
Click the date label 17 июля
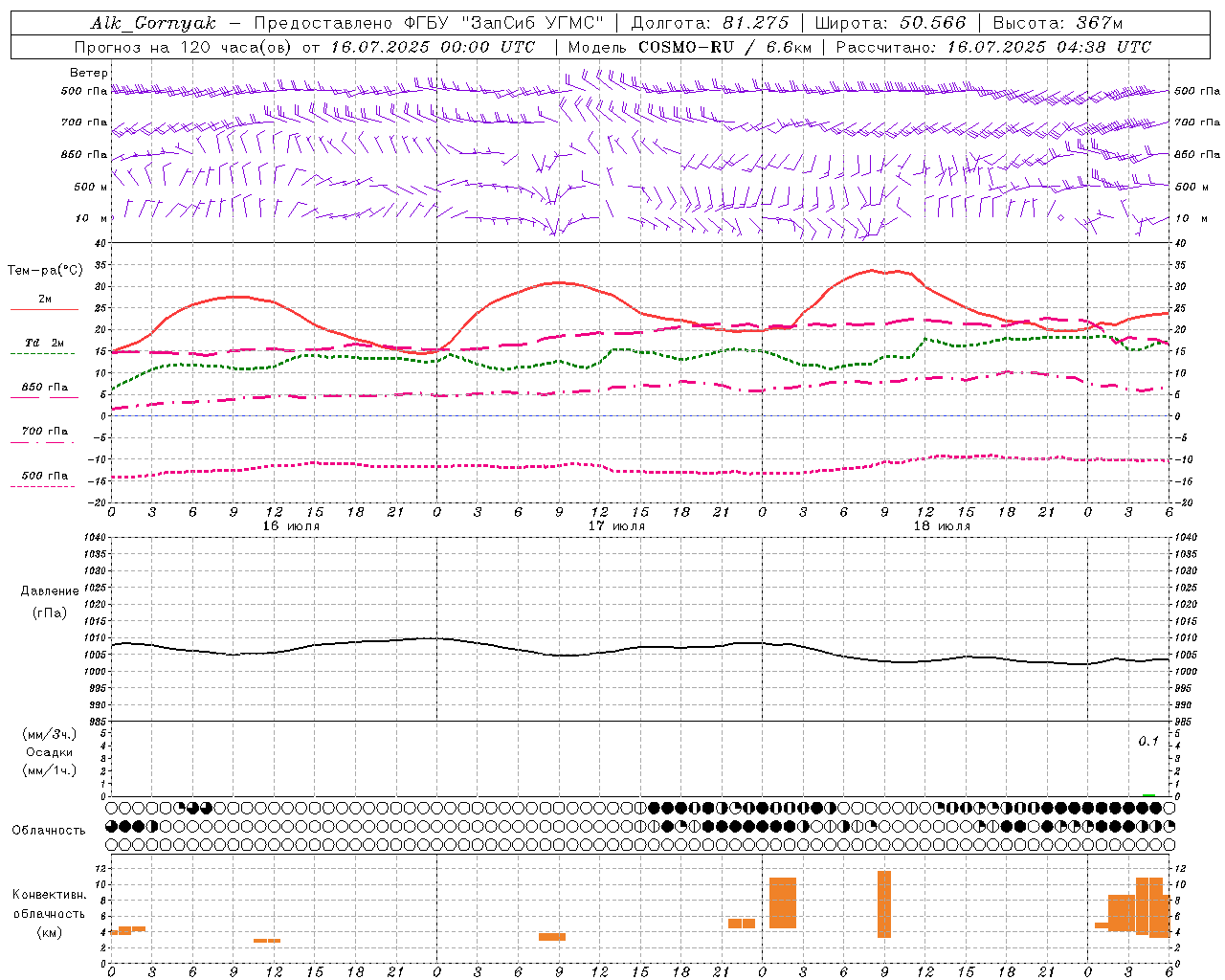click(616, 526)
